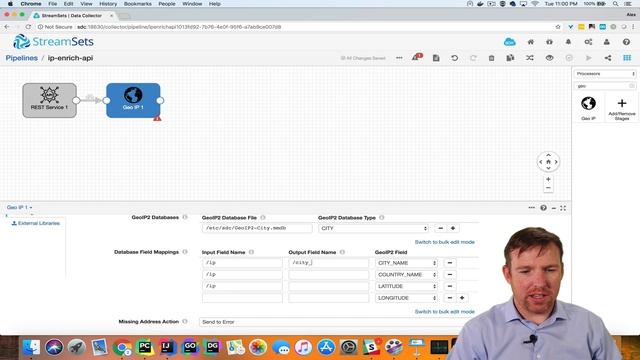Click the validate pipeline icon
This screenshot has height=360, width=640.
tap(569, 58)
